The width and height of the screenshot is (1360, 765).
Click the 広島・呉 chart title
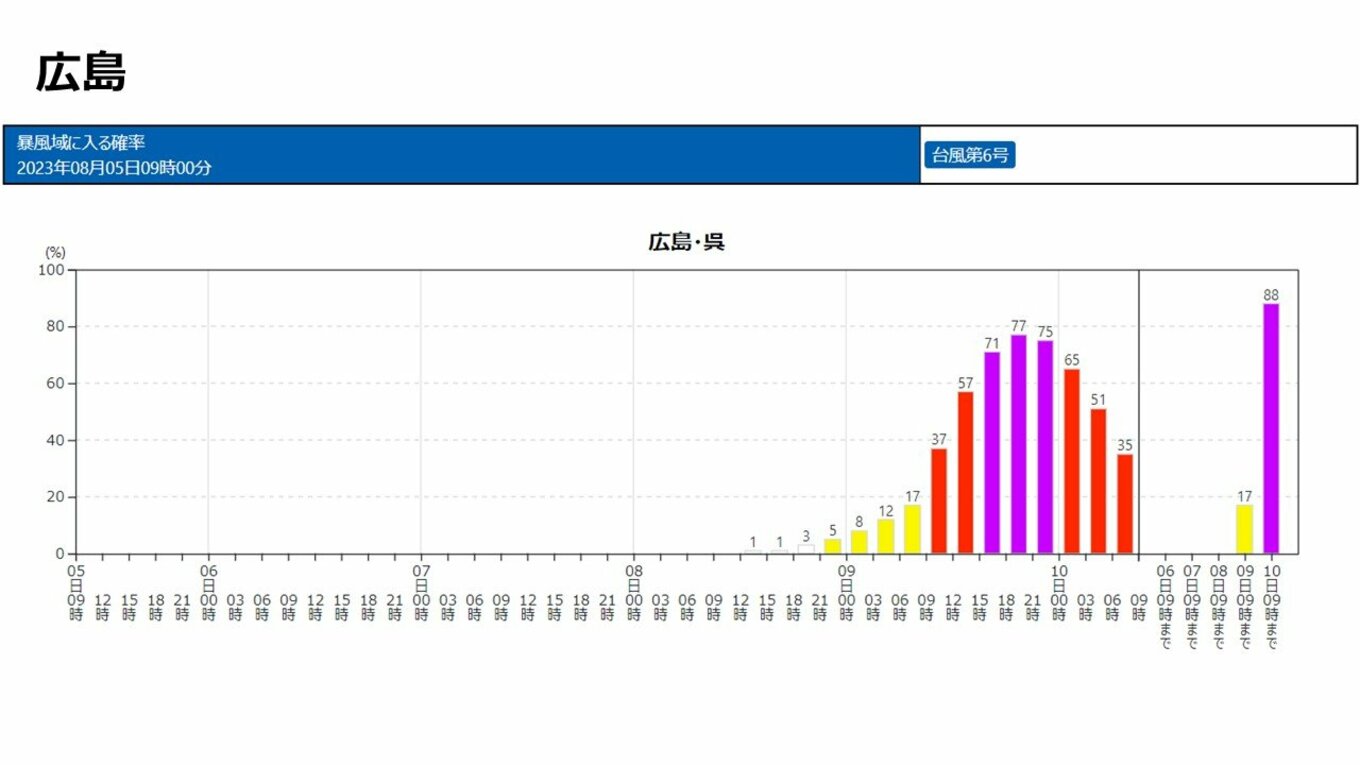point(686,242)
